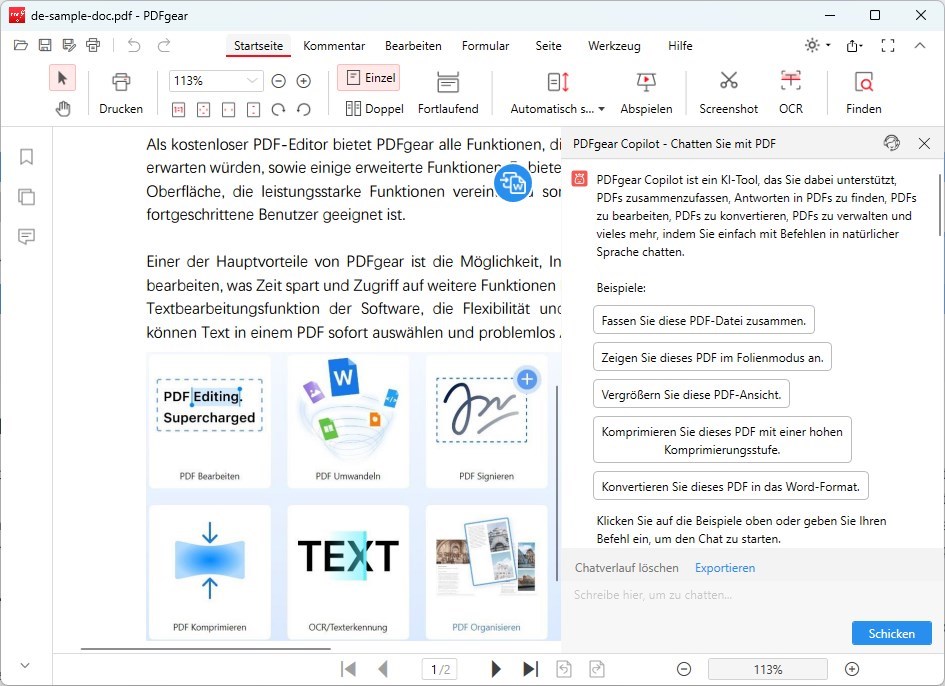The width and height of the screenshot is (945, 686).
Task: Open the share menu
Action: coord(854,45)
